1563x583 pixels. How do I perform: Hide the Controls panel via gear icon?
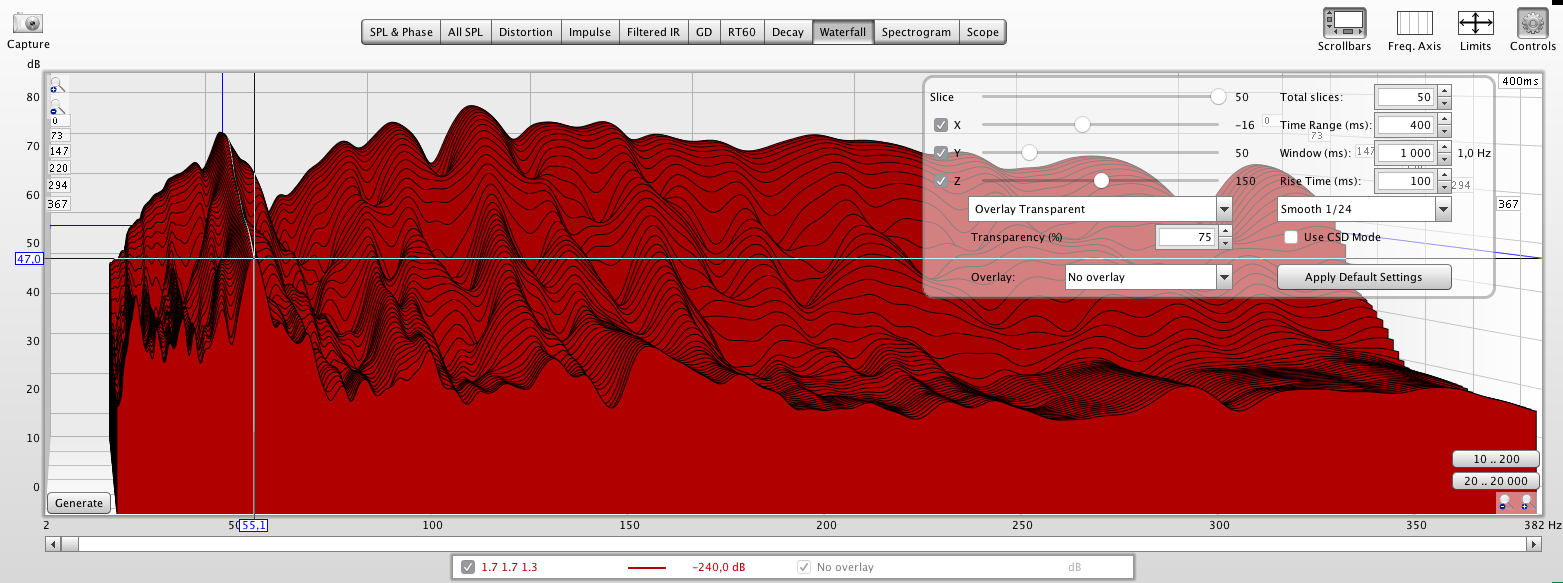(x=1532, y=23)
